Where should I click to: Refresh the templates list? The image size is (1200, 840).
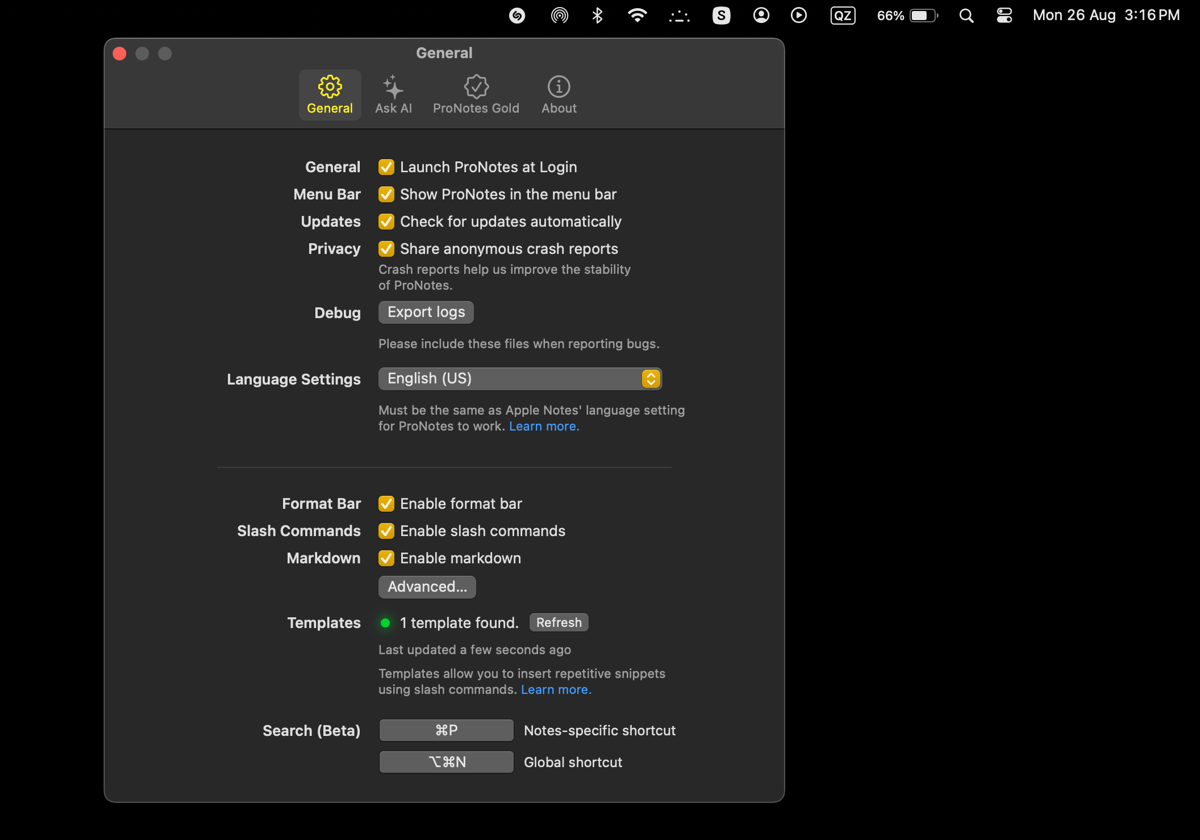(559, 622)
